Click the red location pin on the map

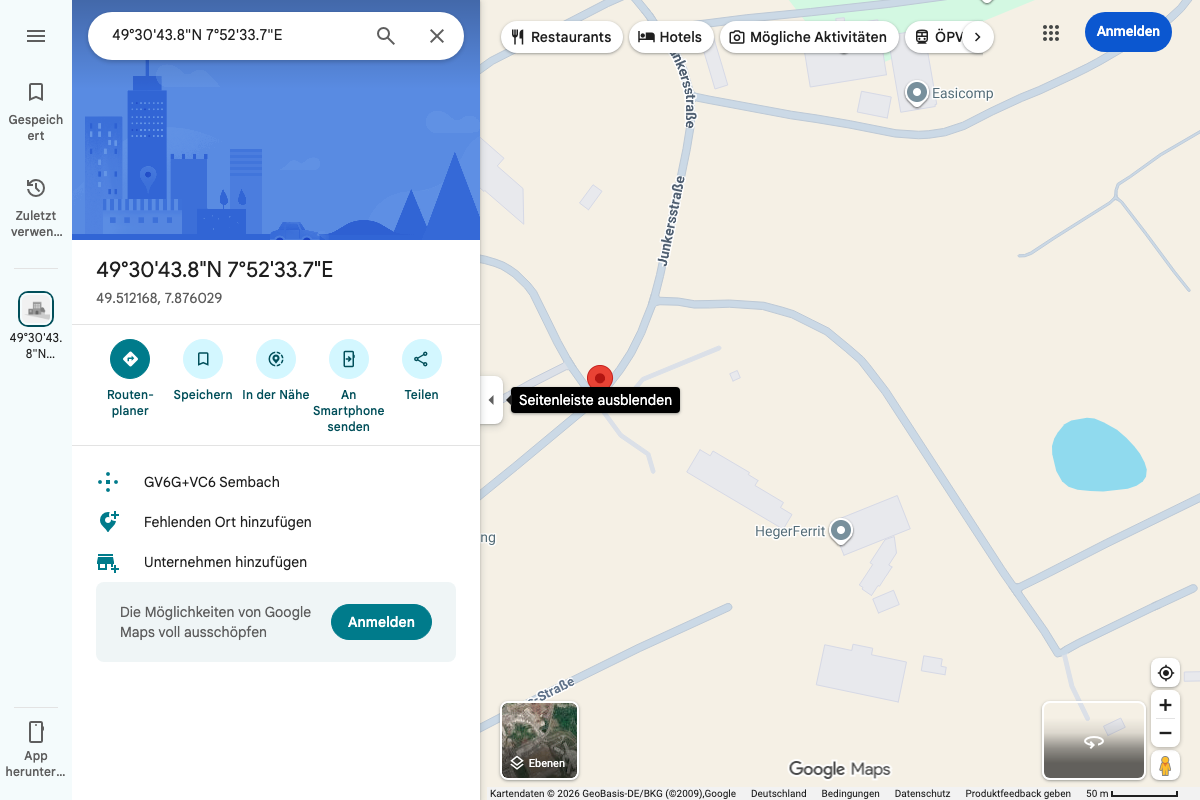pos(600,378)
